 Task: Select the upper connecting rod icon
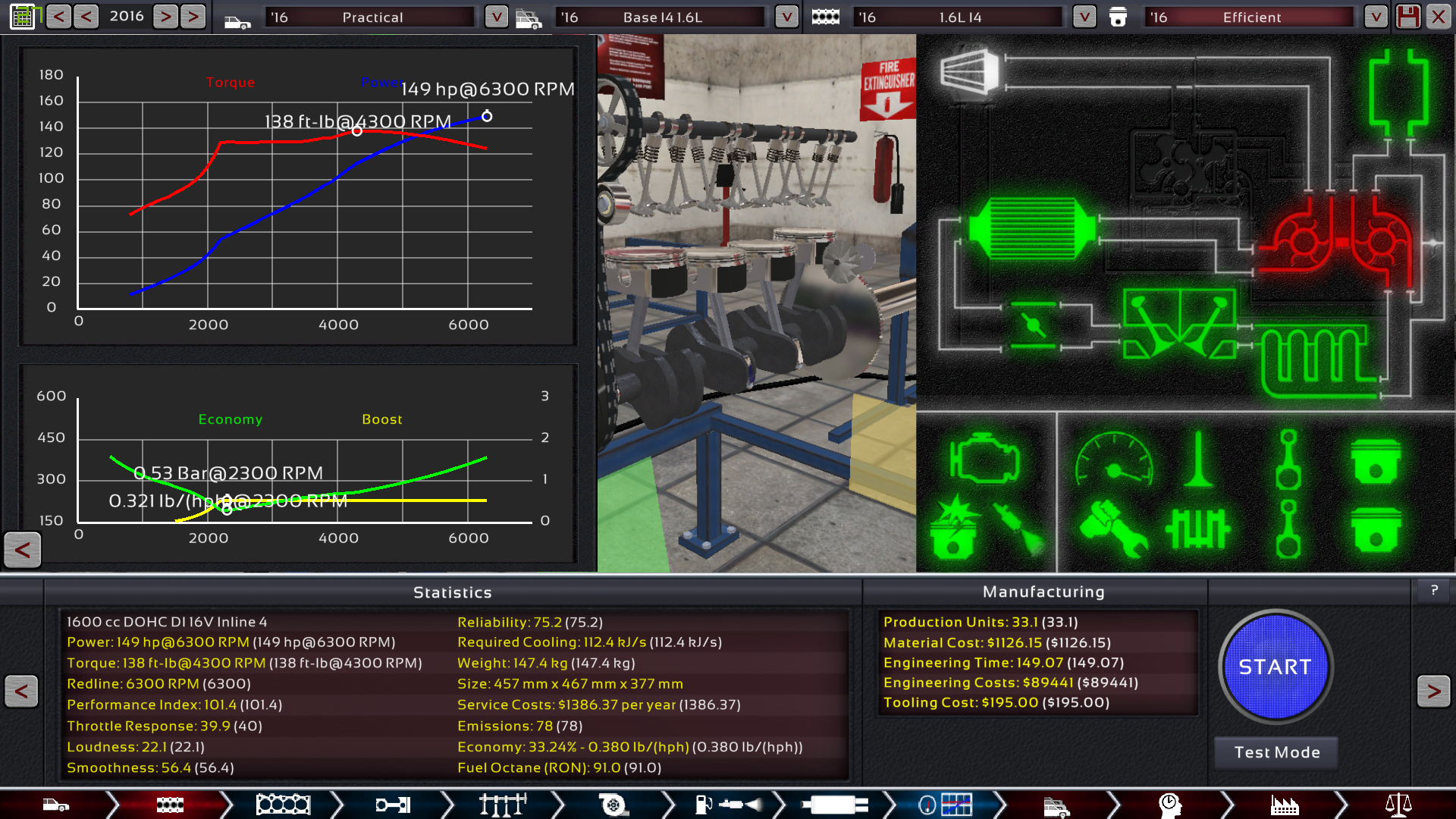pos(1288,459)
